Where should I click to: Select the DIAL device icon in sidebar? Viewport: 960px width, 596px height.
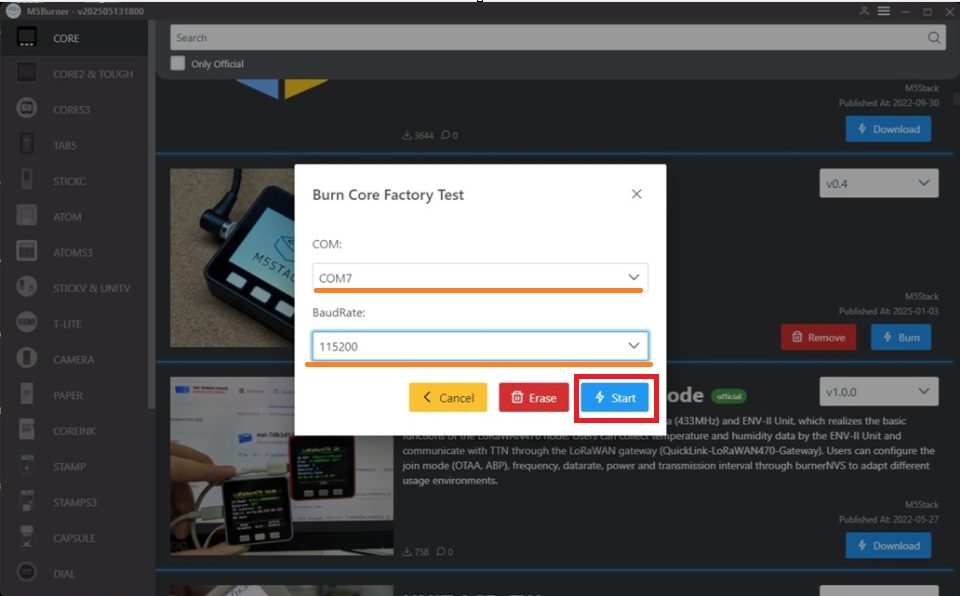click(x=27, y=574)
